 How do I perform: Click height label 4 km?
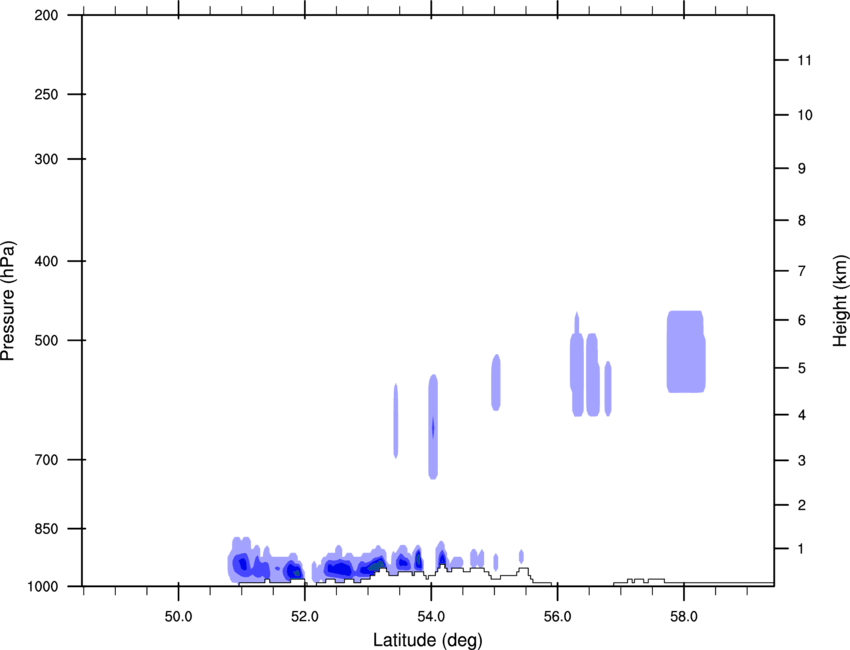(802, 415)
